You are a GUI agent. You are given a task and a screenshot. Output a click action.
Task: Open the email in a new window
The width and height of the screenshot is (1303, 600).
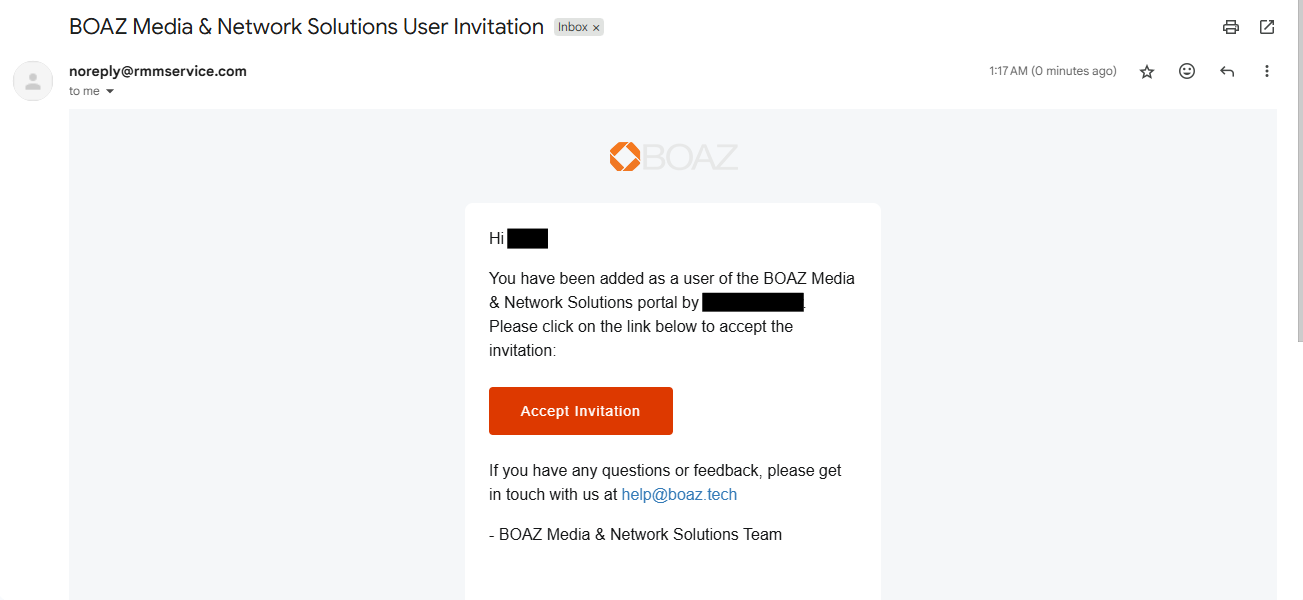pos(1267,27)
